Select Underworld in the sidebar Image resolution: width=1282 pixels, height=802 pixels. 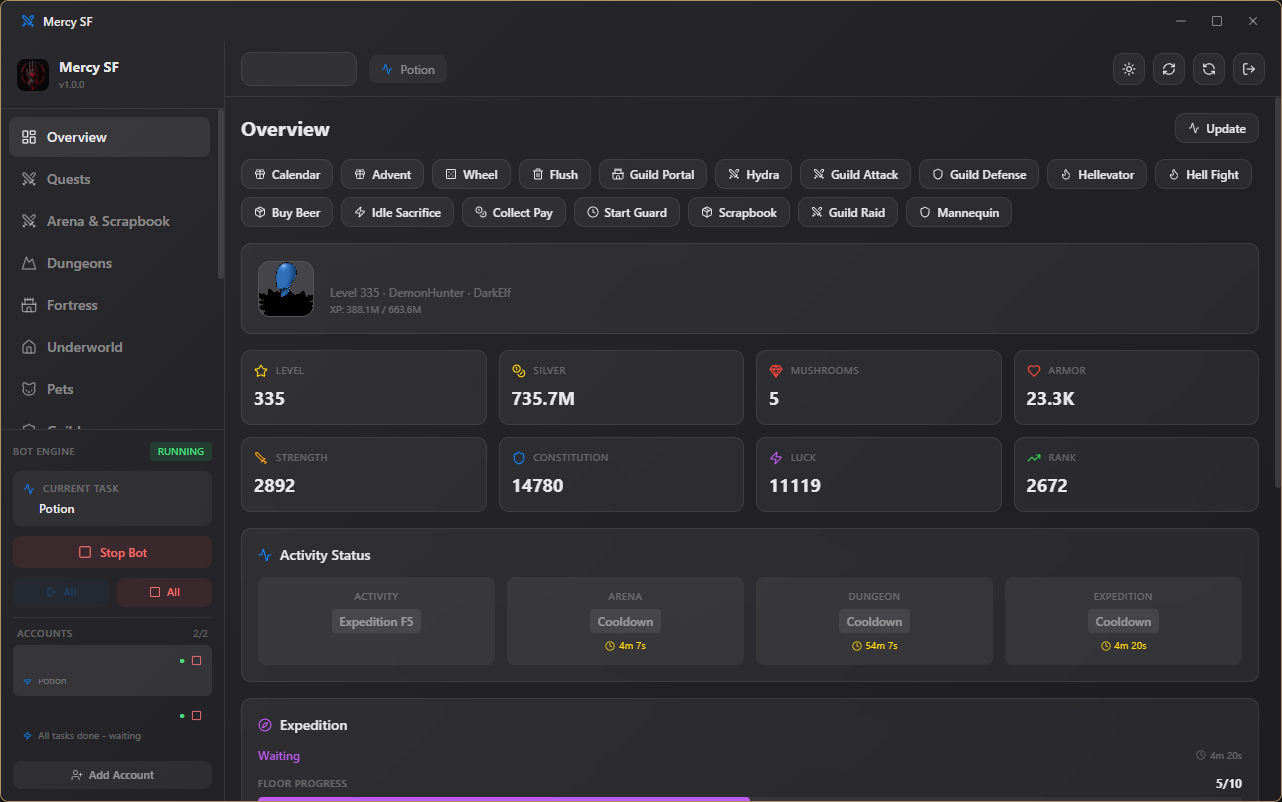click(110, 347)
